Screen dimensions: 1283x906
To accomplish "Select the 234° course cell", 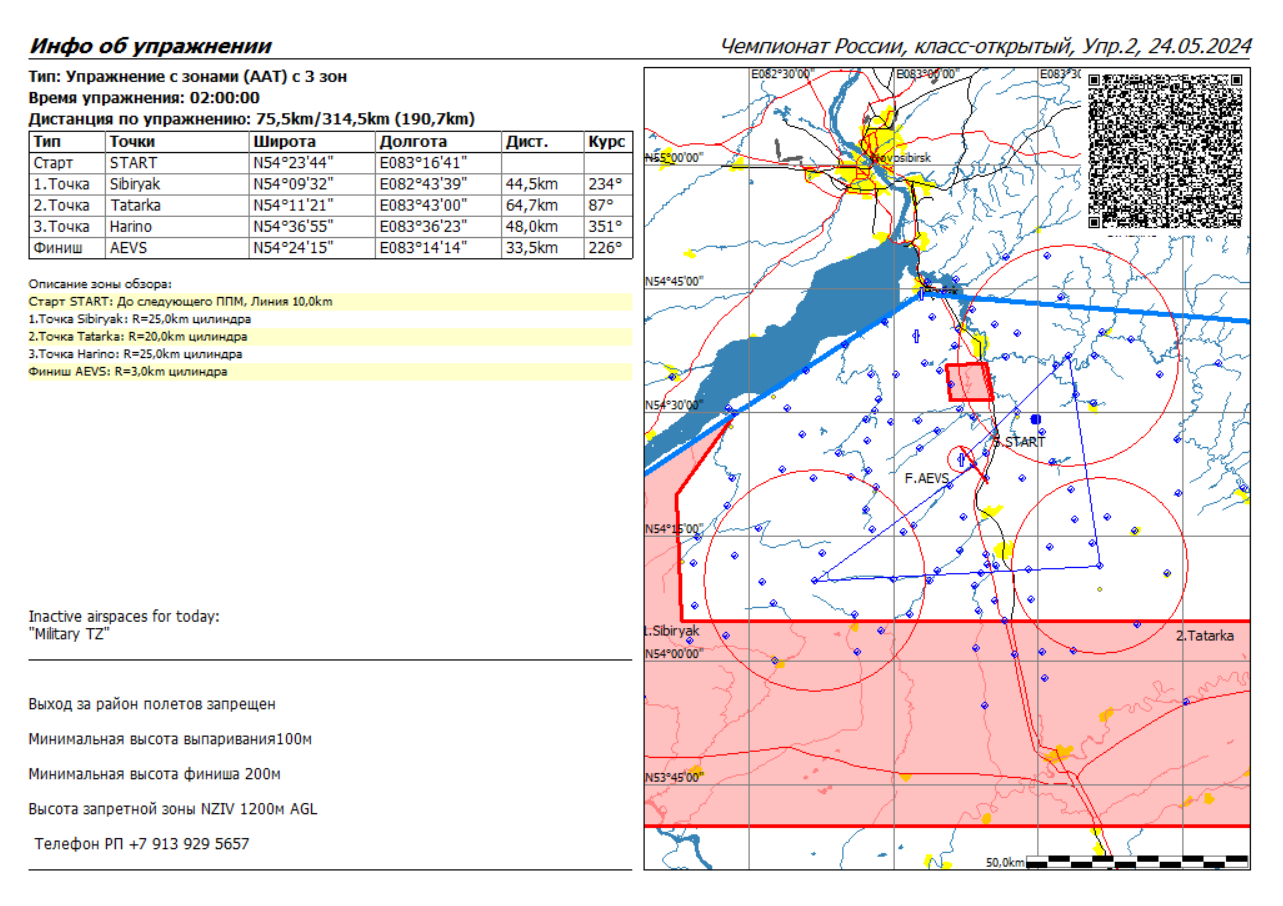I will point(606,184).
